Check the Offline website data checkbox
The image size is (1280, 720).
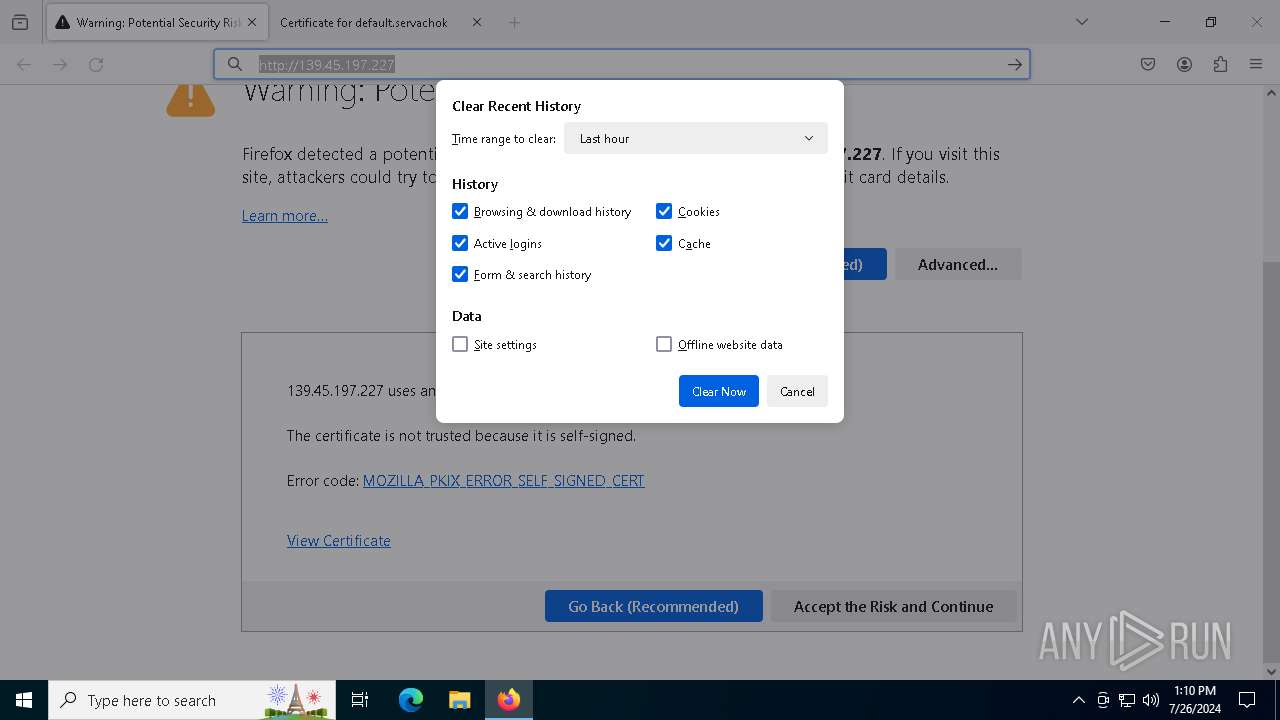coord(664,344)
